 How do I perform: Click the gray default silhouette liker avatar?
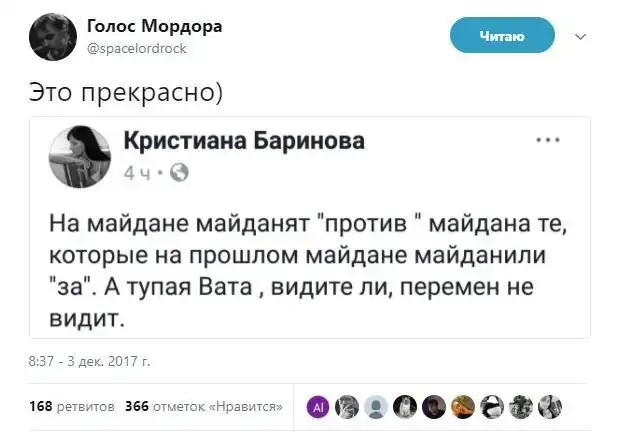coord(376,406)
